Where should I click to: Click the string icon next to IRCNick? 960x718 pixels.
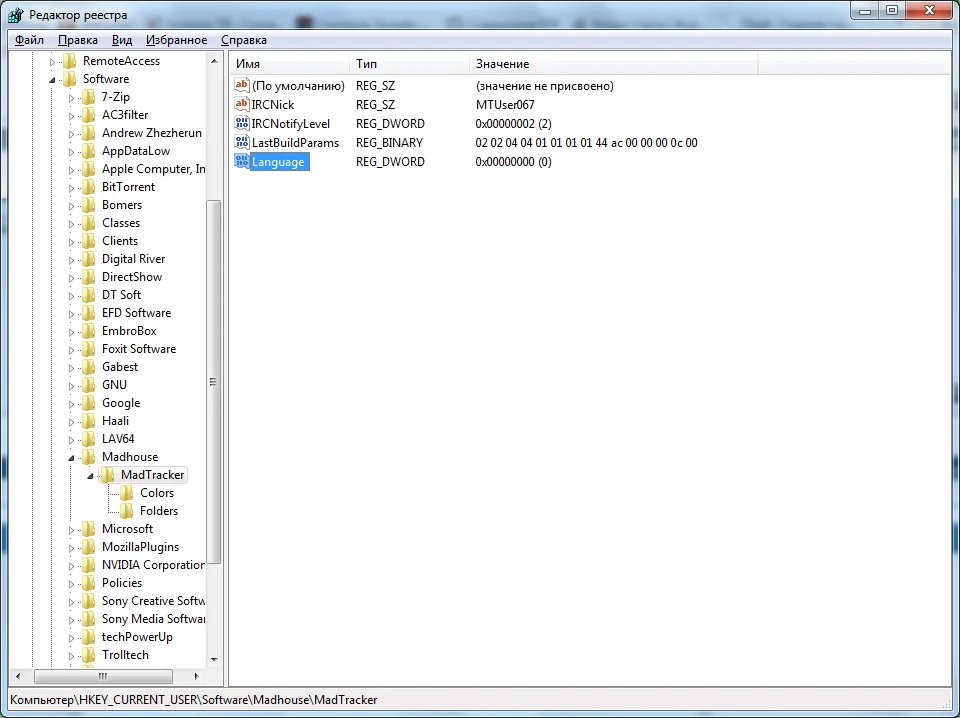click(x=242, y=104)
